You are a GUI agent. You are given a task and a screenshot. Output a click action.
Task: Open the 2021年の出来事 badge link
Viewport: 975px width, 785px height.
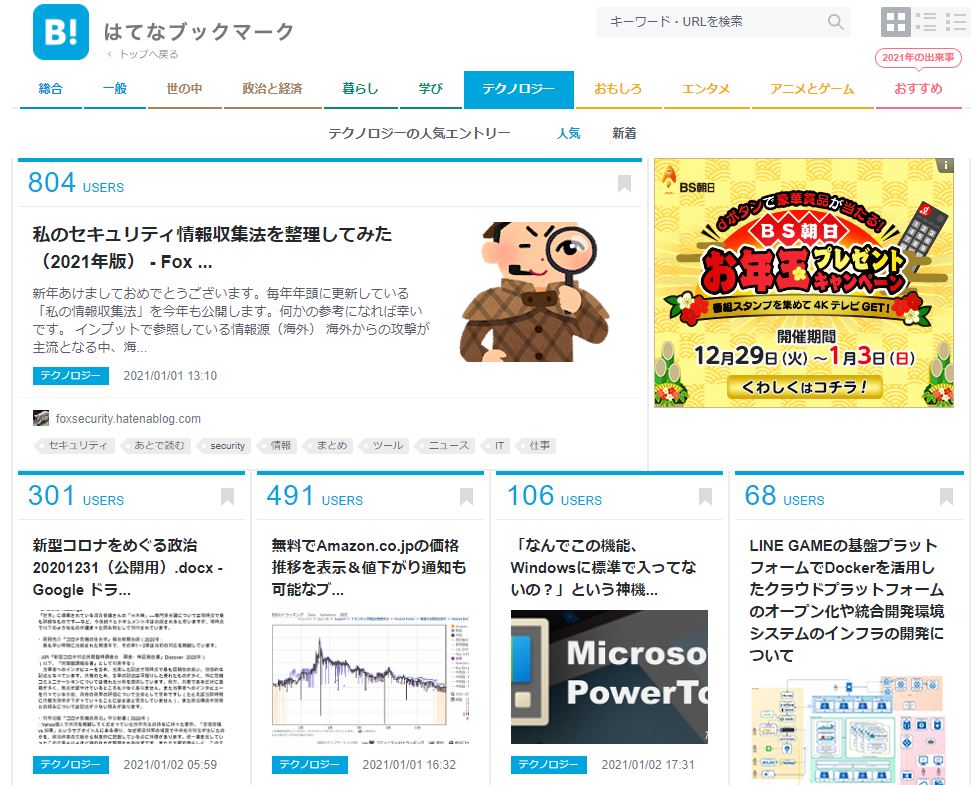(918, 57)
